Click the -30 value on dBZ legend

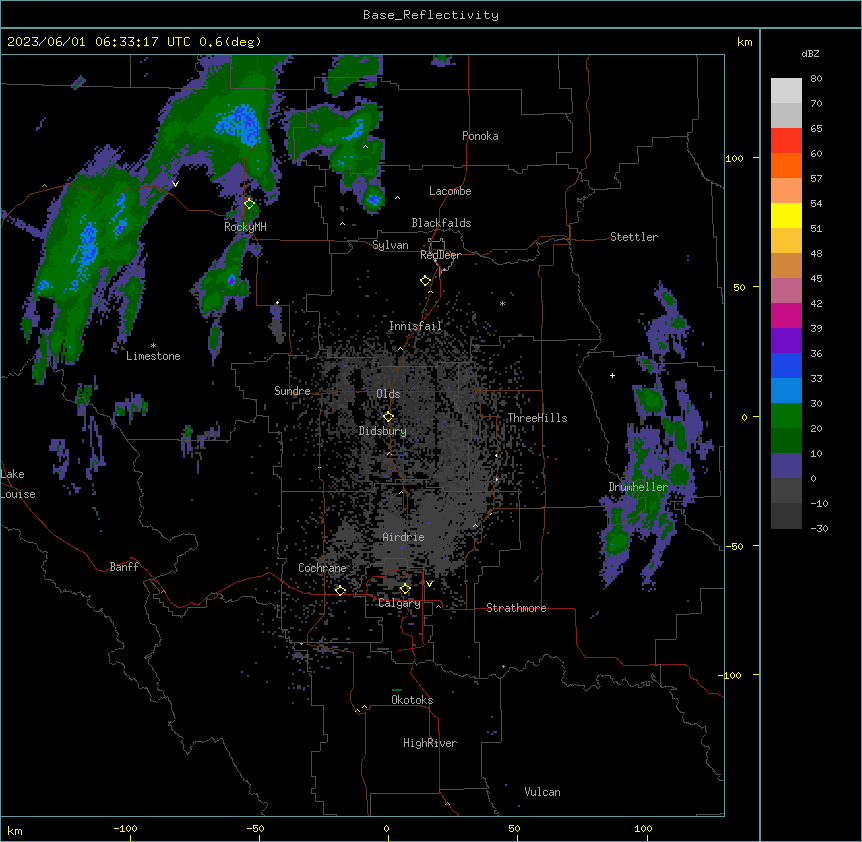819,528
